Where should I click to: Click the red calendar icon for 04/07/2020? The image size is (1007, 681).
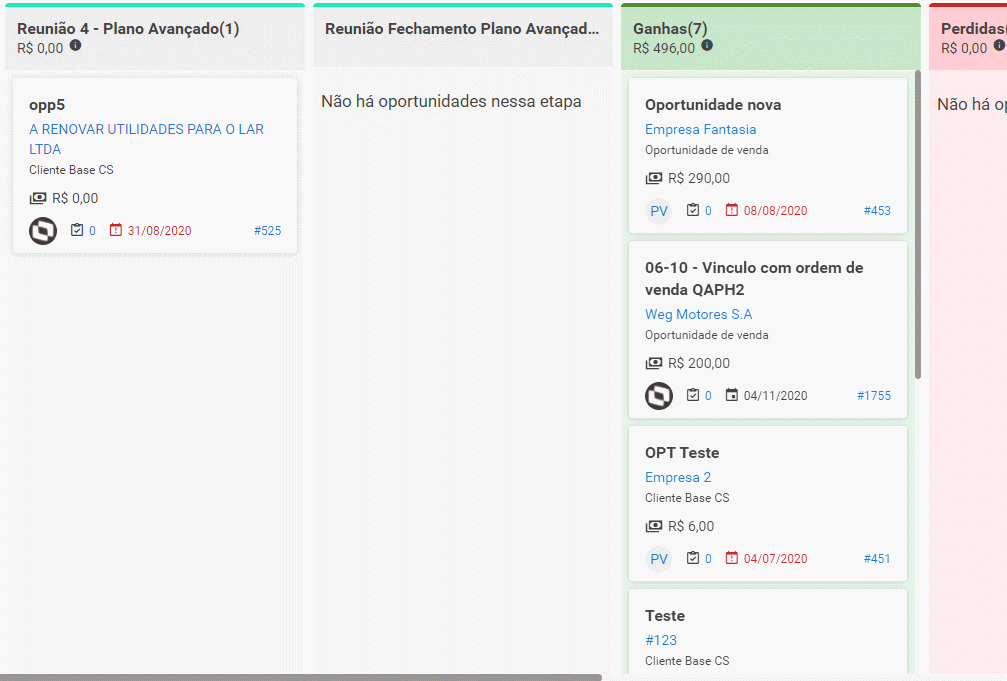point(731,558)
